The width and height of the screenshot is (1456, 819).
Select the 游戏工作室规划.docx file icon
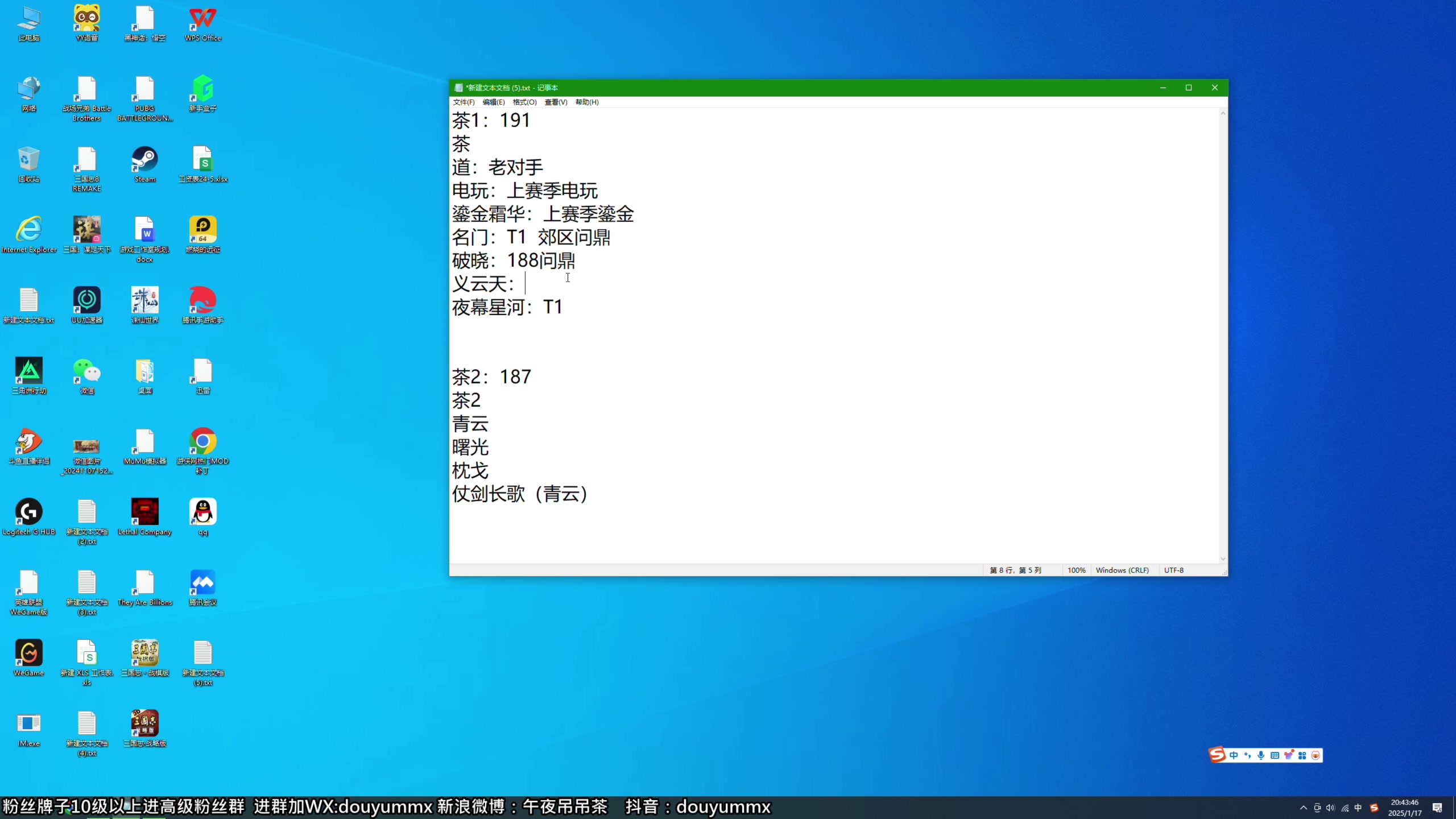click(145, 240)
